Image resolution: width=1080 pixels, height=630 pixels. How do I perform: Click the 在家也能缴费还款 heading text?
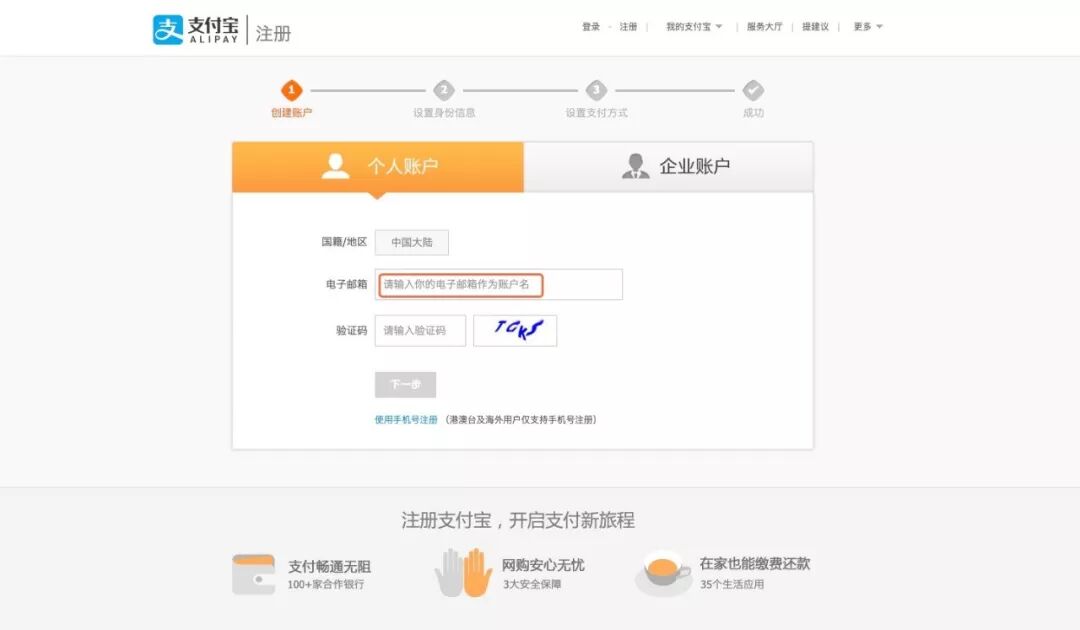pos(755,564)
